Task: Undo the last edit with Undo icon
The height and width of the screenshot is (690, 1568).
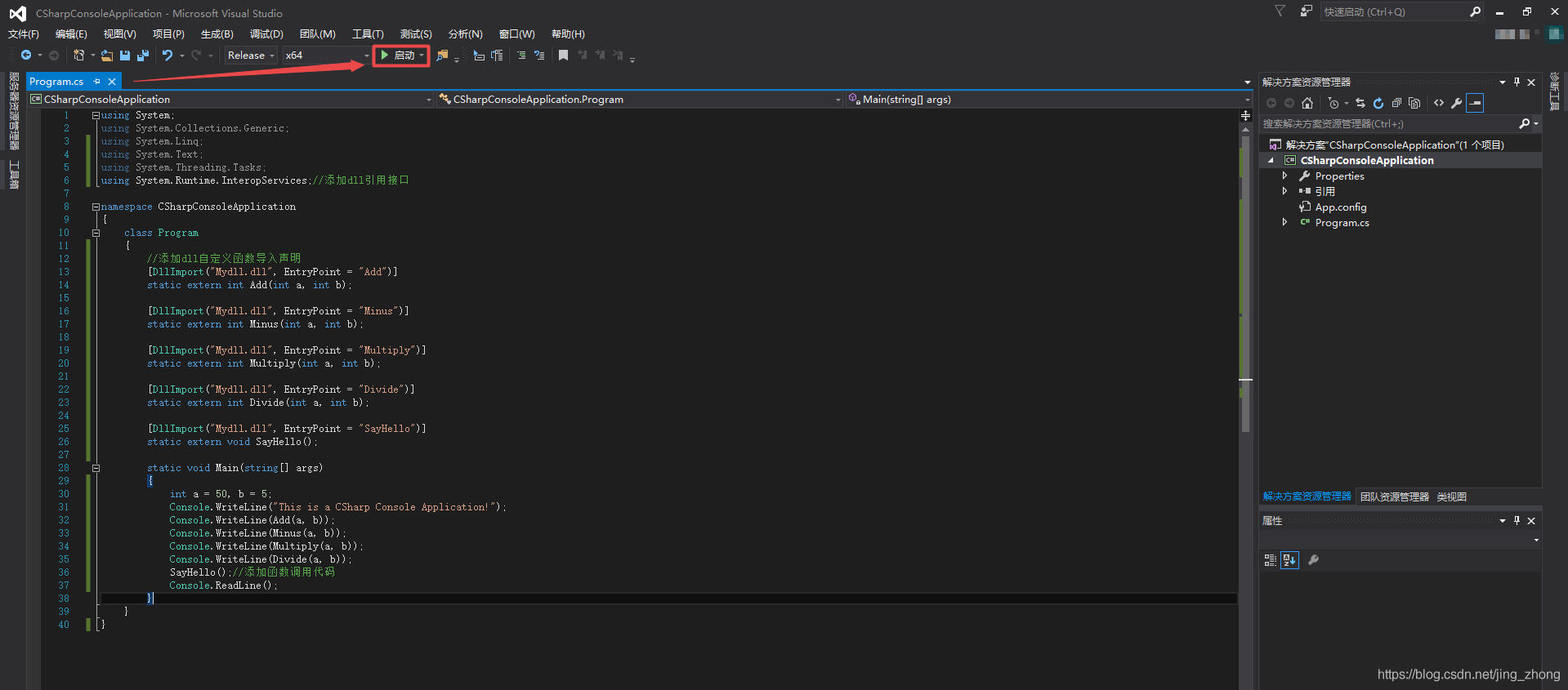Action: point(167,56)
